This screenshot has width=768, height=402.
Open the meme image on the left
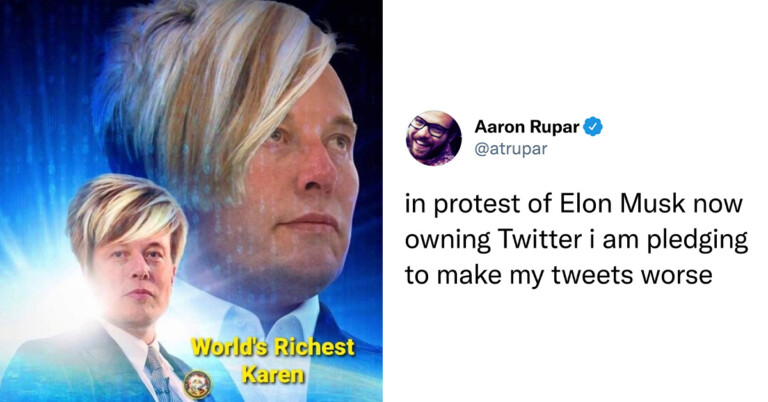click(x=191, y=201)
